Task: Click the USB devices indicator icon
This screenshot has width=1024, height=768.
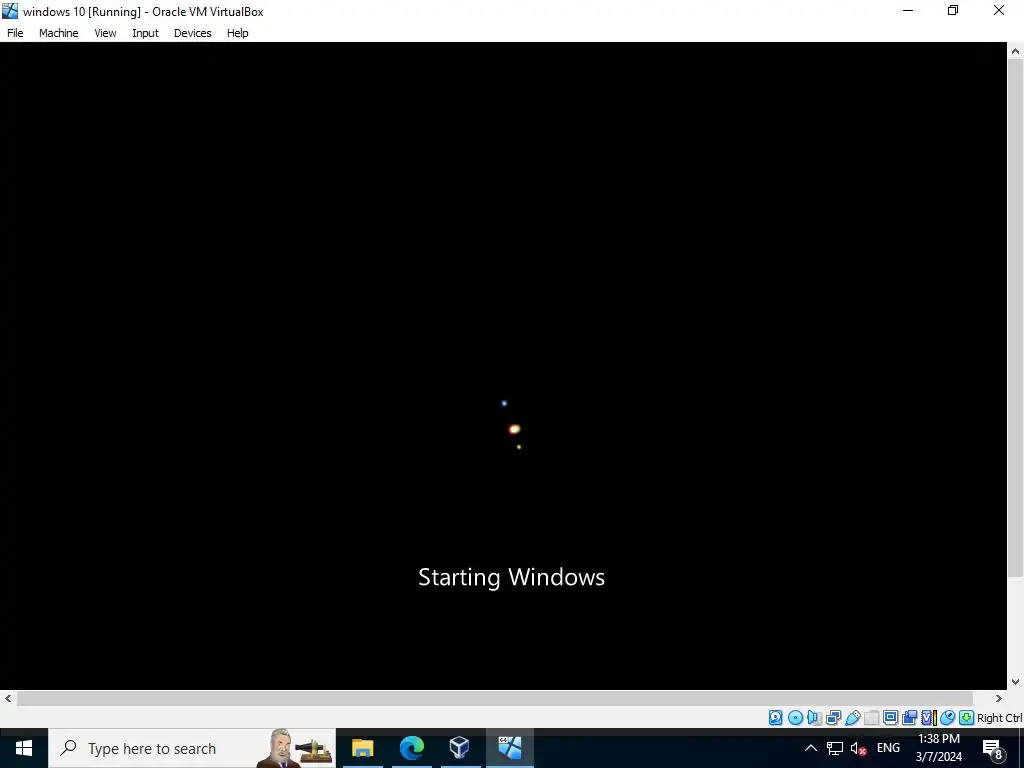Action: 853,718
